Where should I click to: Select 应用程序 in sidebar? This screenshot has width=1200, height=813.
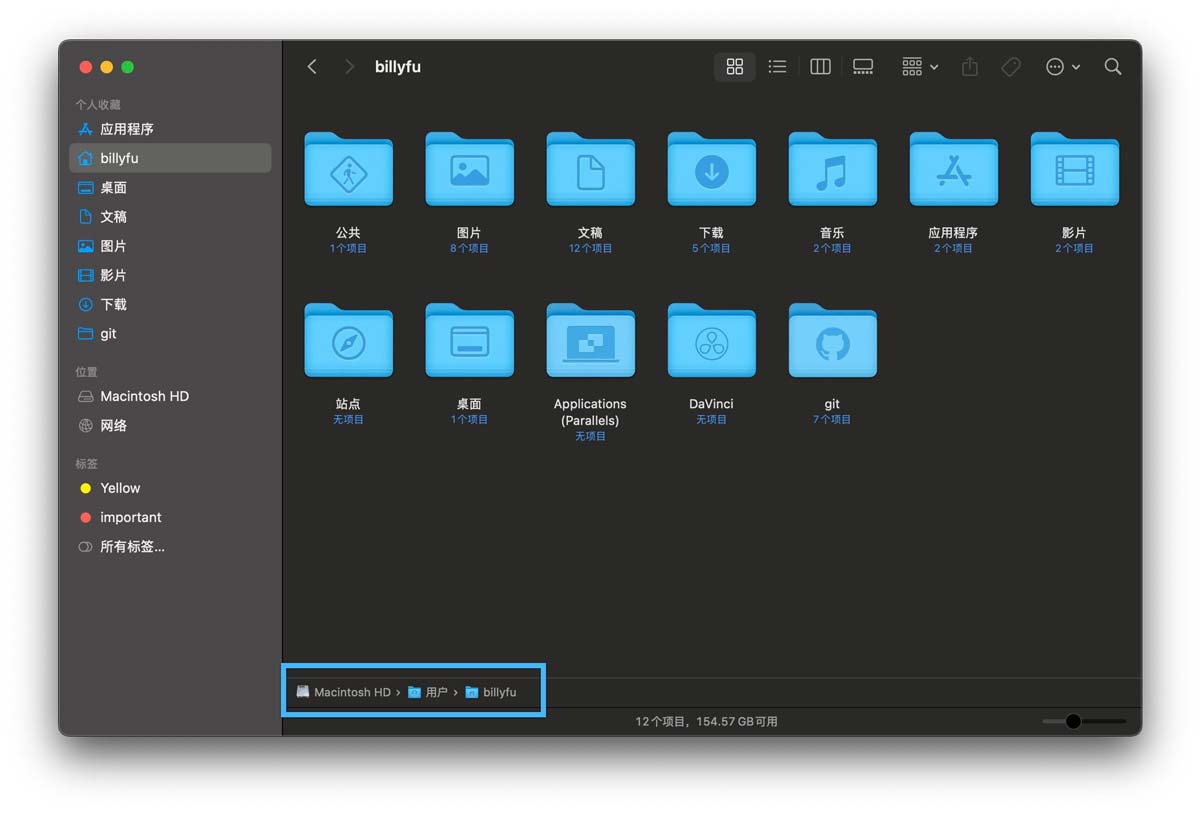click(126, 129)
